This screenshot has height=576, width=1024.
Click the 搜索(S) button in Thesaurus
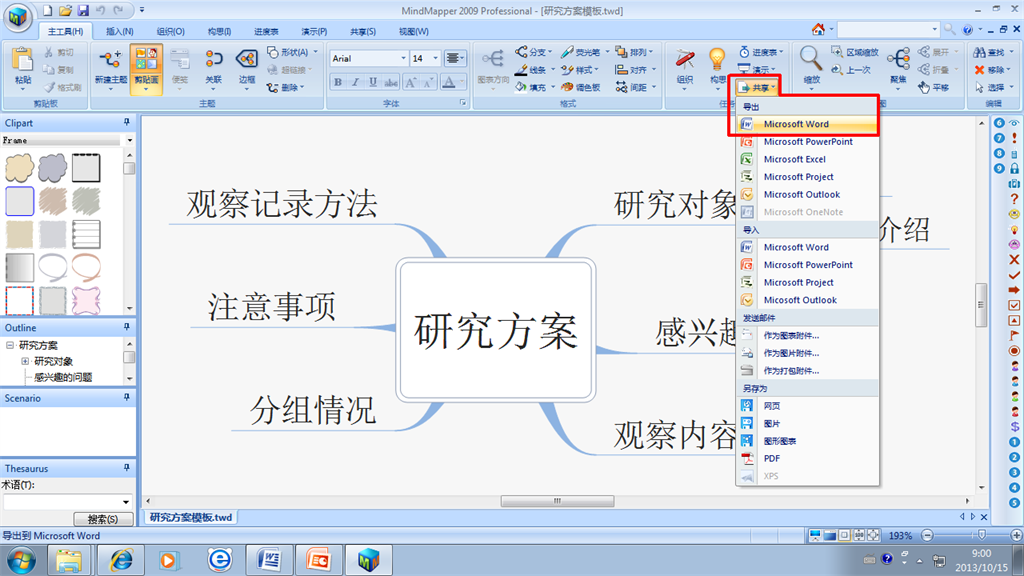103,519
